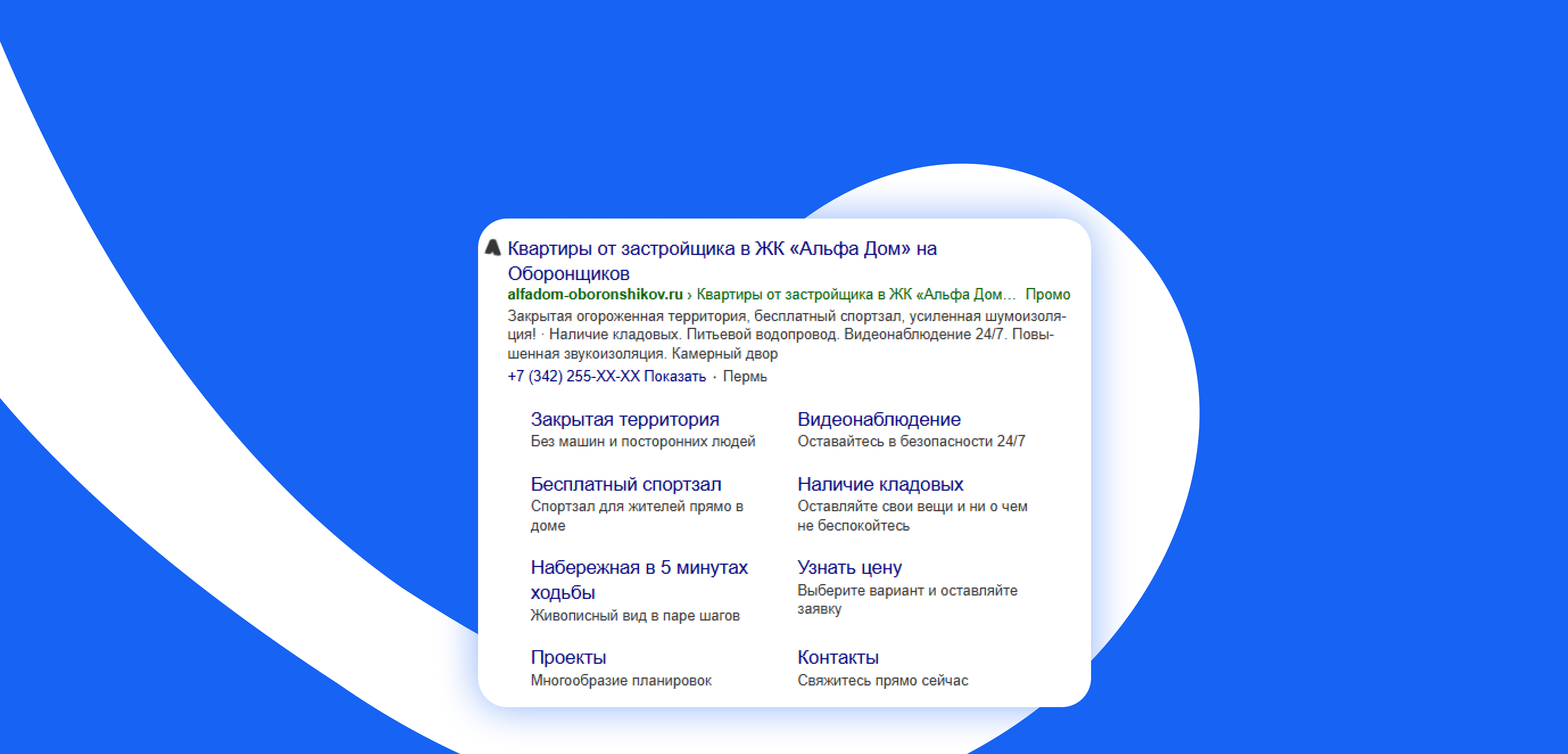Click the Оставайтесь в безопасности 24/7 text
The height and width of the screenshot is (754, 1568).
[x=911, y=441]
